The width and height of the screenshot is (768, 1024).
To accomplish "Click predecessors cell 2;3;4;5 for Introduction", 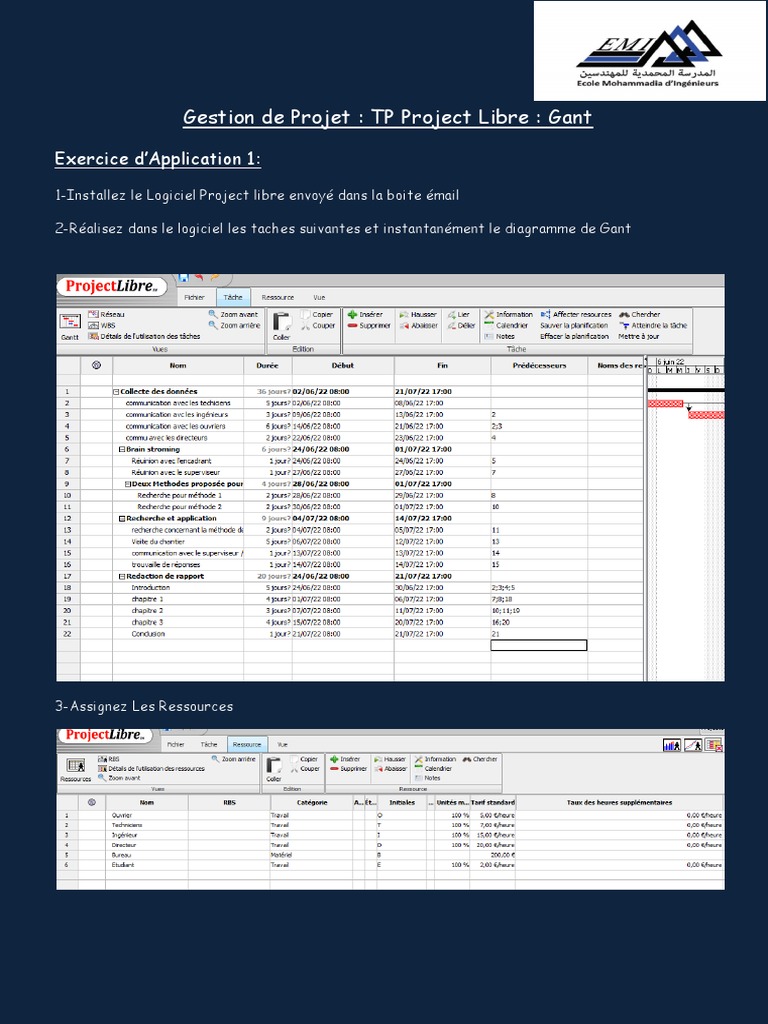I will tap(539, 588).
